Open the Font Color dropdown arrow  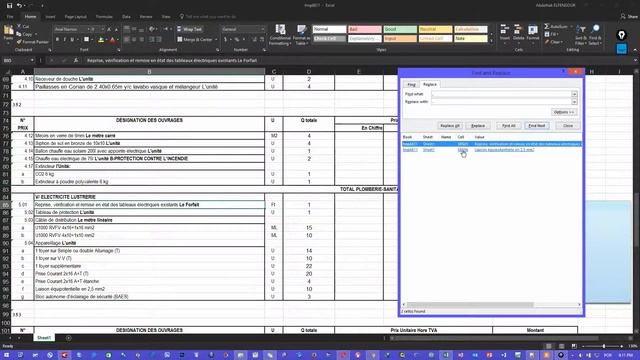(x=118, y=40)
